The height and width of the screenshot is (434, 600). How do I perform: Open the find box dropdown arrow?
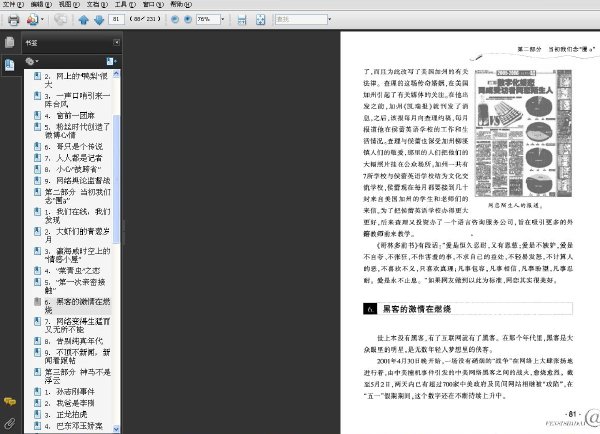point(329,19)
